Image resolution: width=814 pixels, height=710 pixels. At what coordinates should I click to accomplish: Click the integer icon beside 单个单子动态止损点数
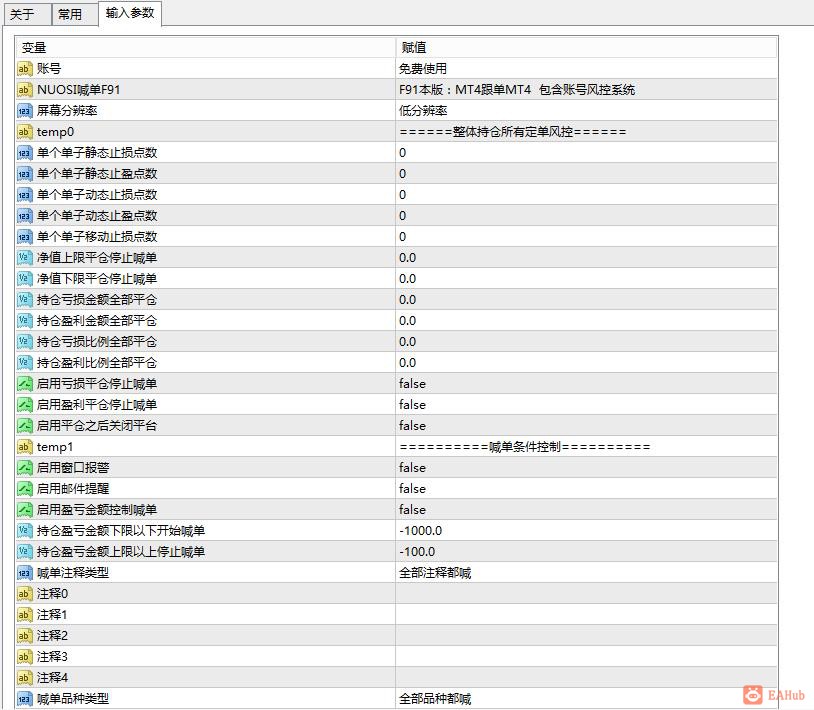[24, 195]
